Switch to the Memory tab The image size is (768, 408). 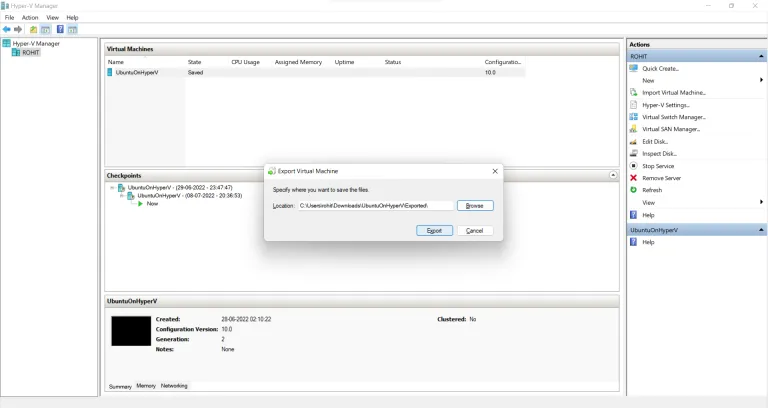pyautogui.click(x=146, y=386)
